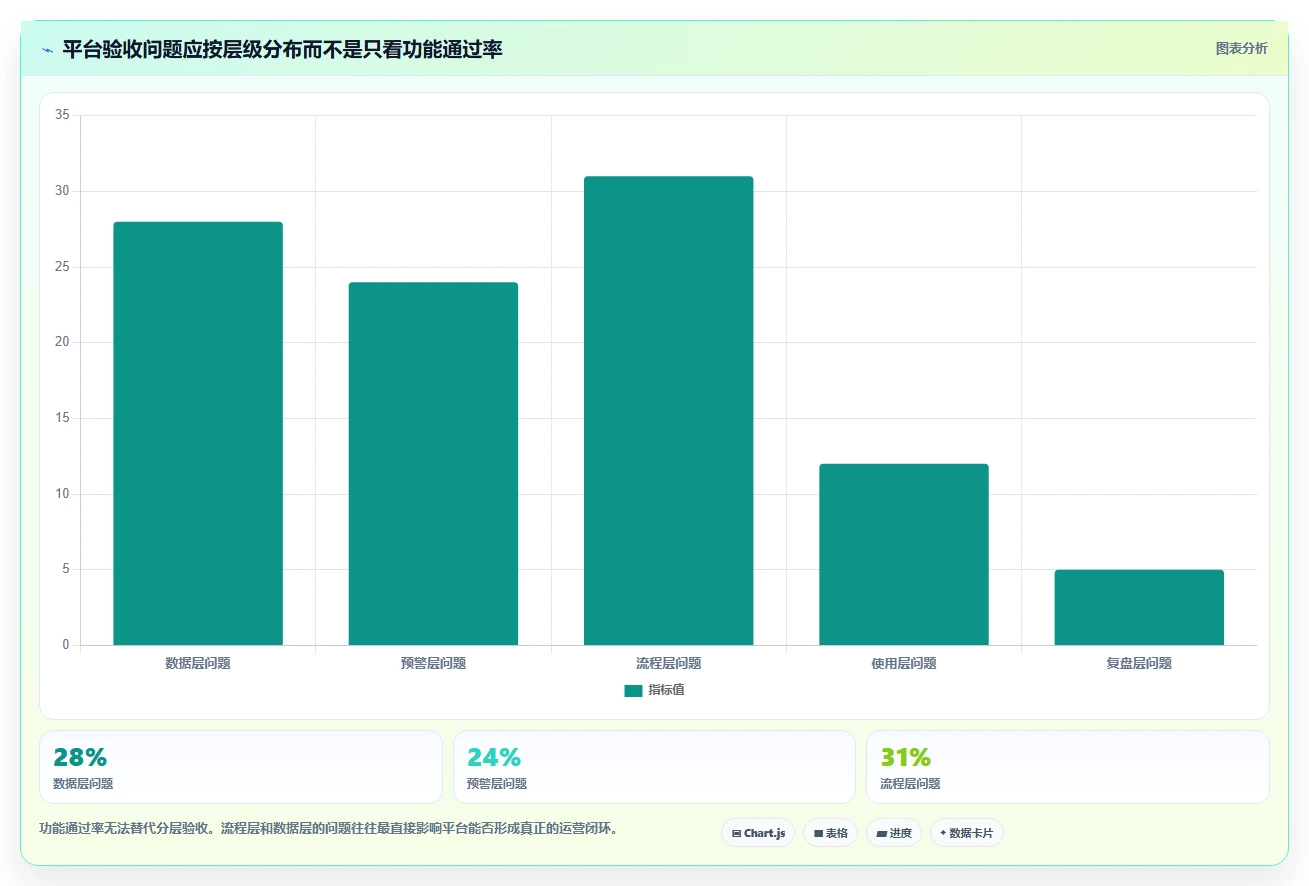Click the y-axis value 20
The image size is (1309, 886).
tap(62, 342)
